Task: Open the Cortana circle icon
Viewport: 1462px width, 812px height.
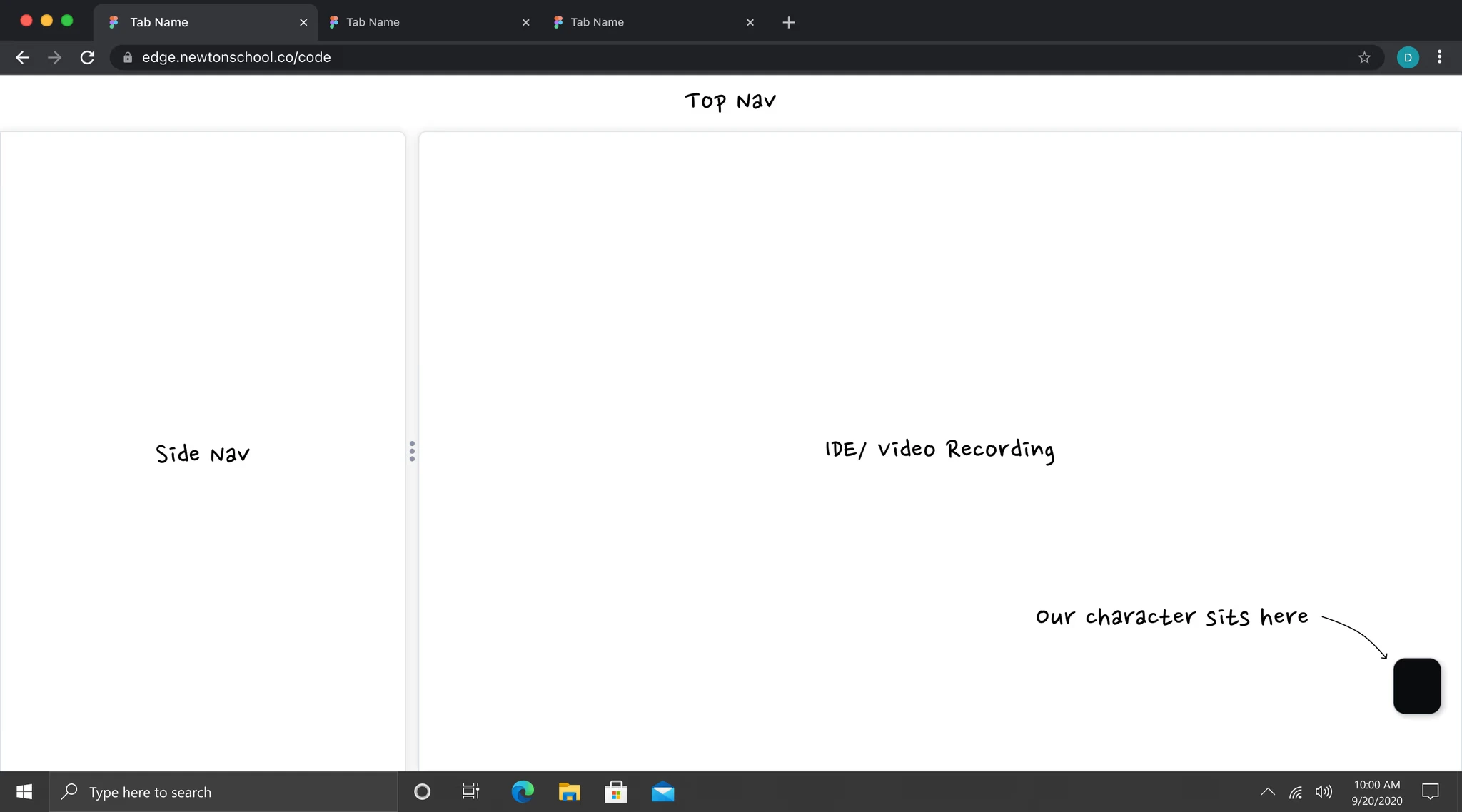Action: [x=422, y=792]
